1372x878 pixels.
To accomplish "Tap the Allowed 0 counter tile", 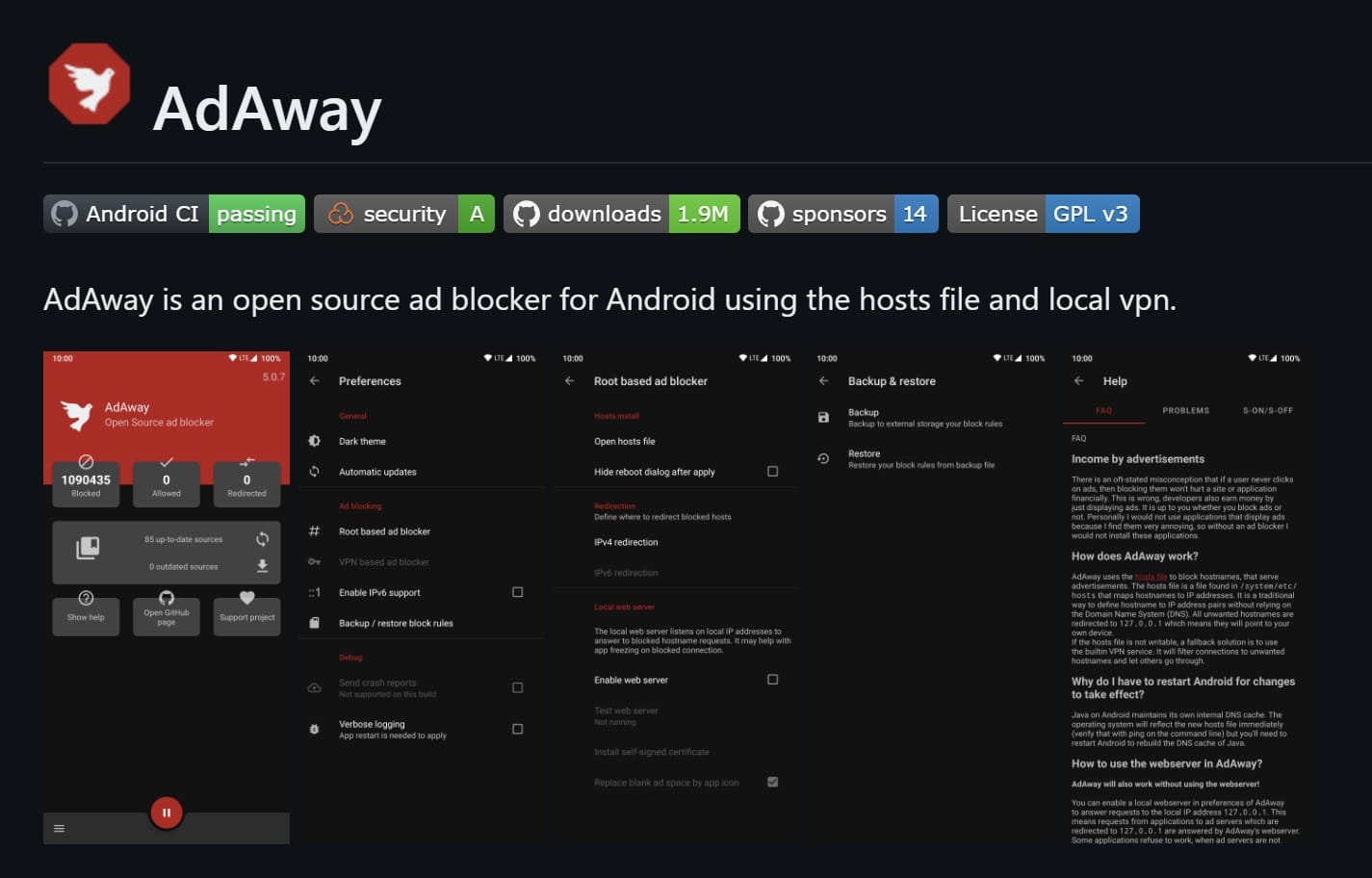I will [167, 480].
